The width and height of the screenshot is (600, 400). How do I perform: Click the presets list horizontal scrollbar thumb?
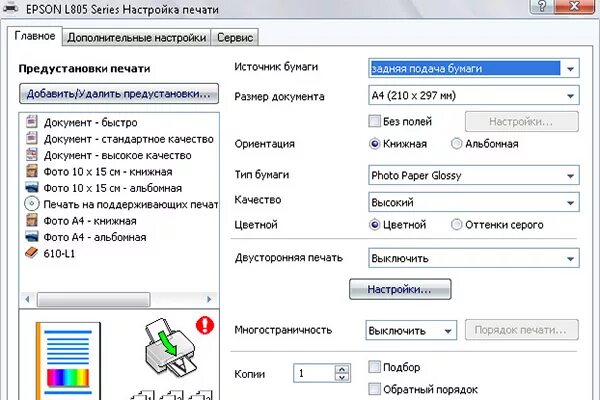pos(93,299)
